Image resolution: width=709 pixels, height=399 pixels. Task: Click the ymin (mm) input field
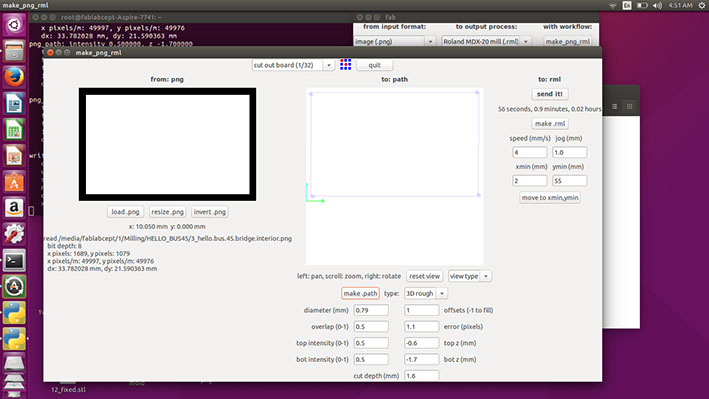[x=569, y=180]
